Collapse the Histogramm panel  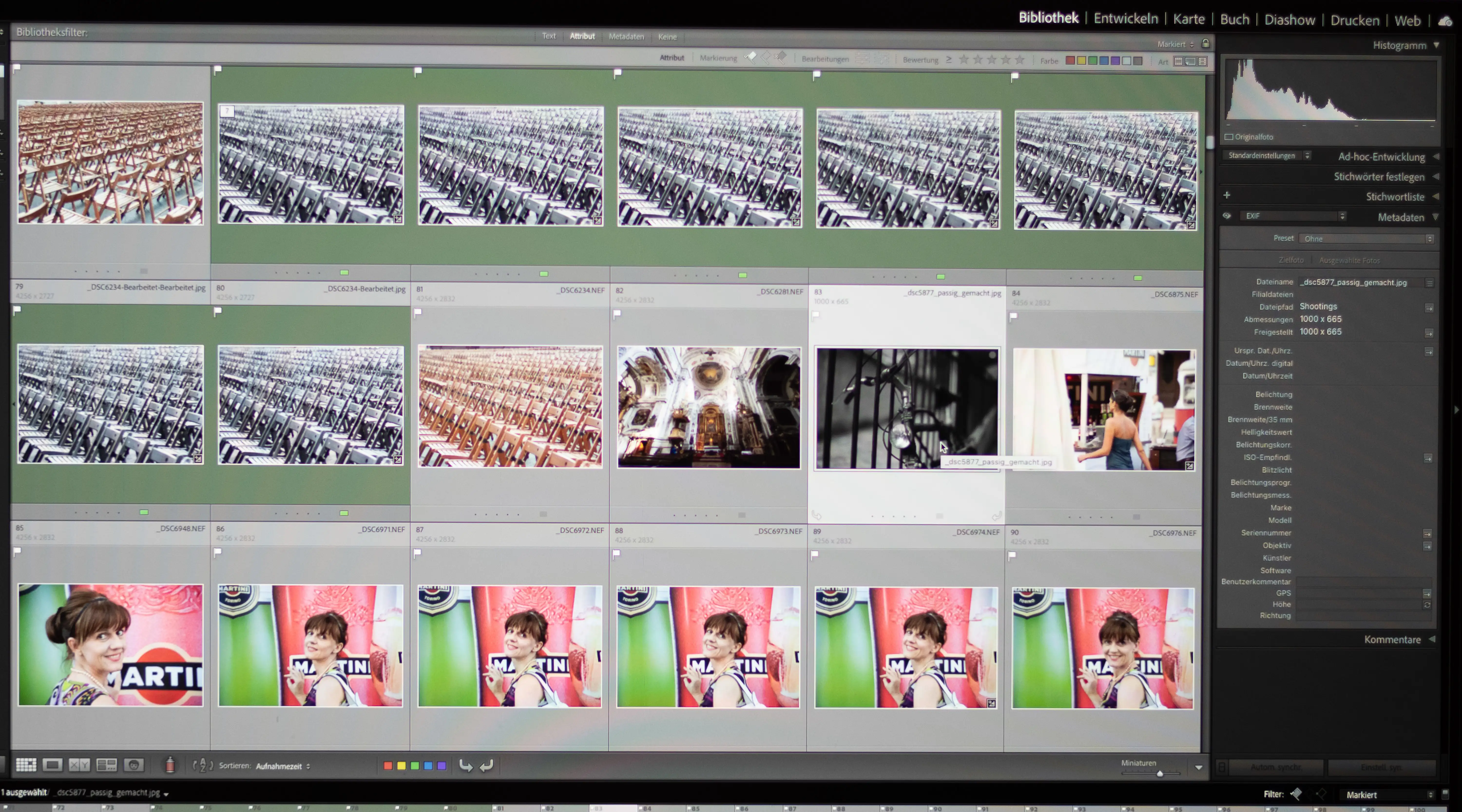point(1436,45)
